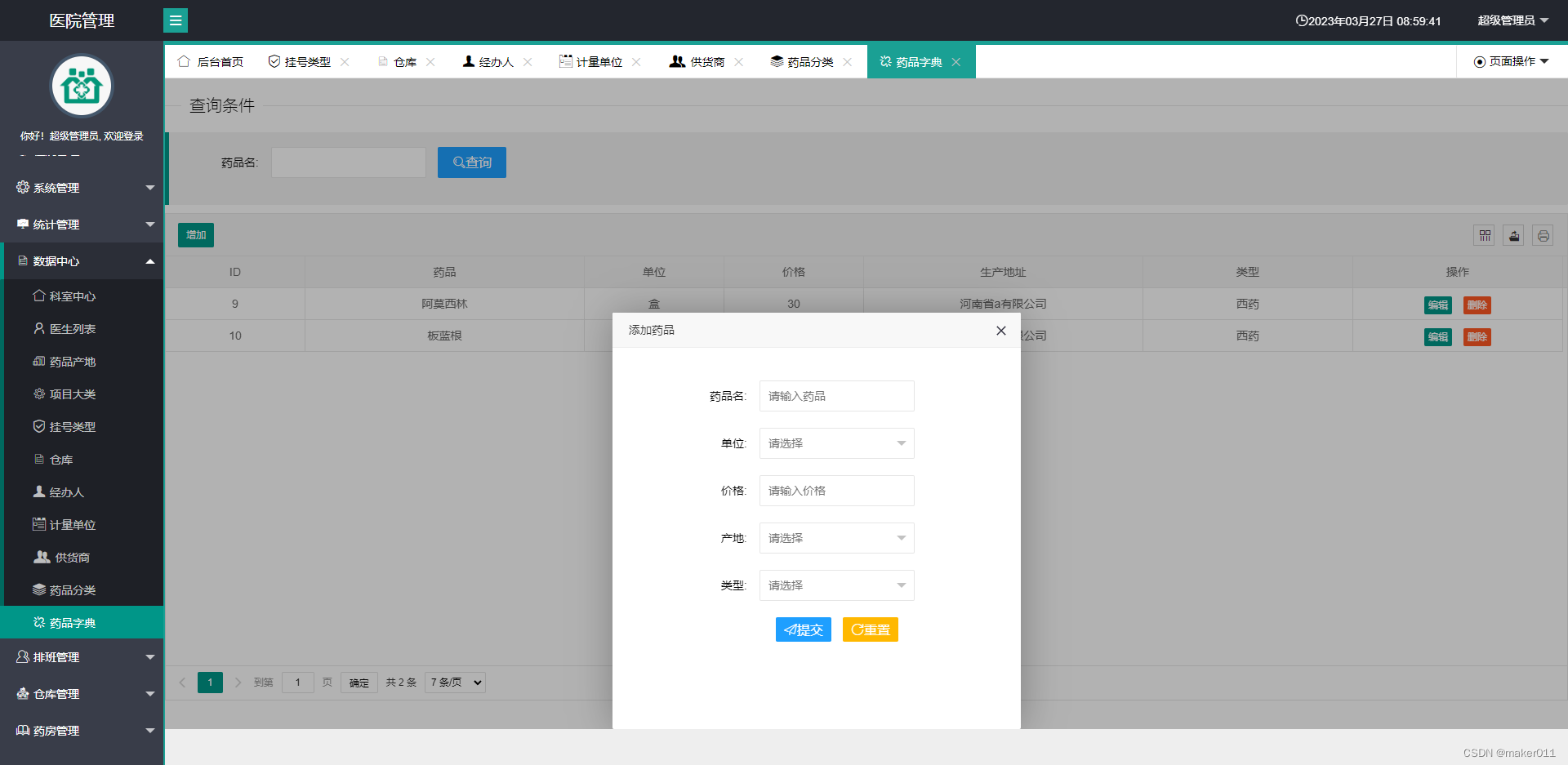Click the query 药品名 search field
Image resolution: width=1568 pixels, height=765 pixels.
[349, 162]
